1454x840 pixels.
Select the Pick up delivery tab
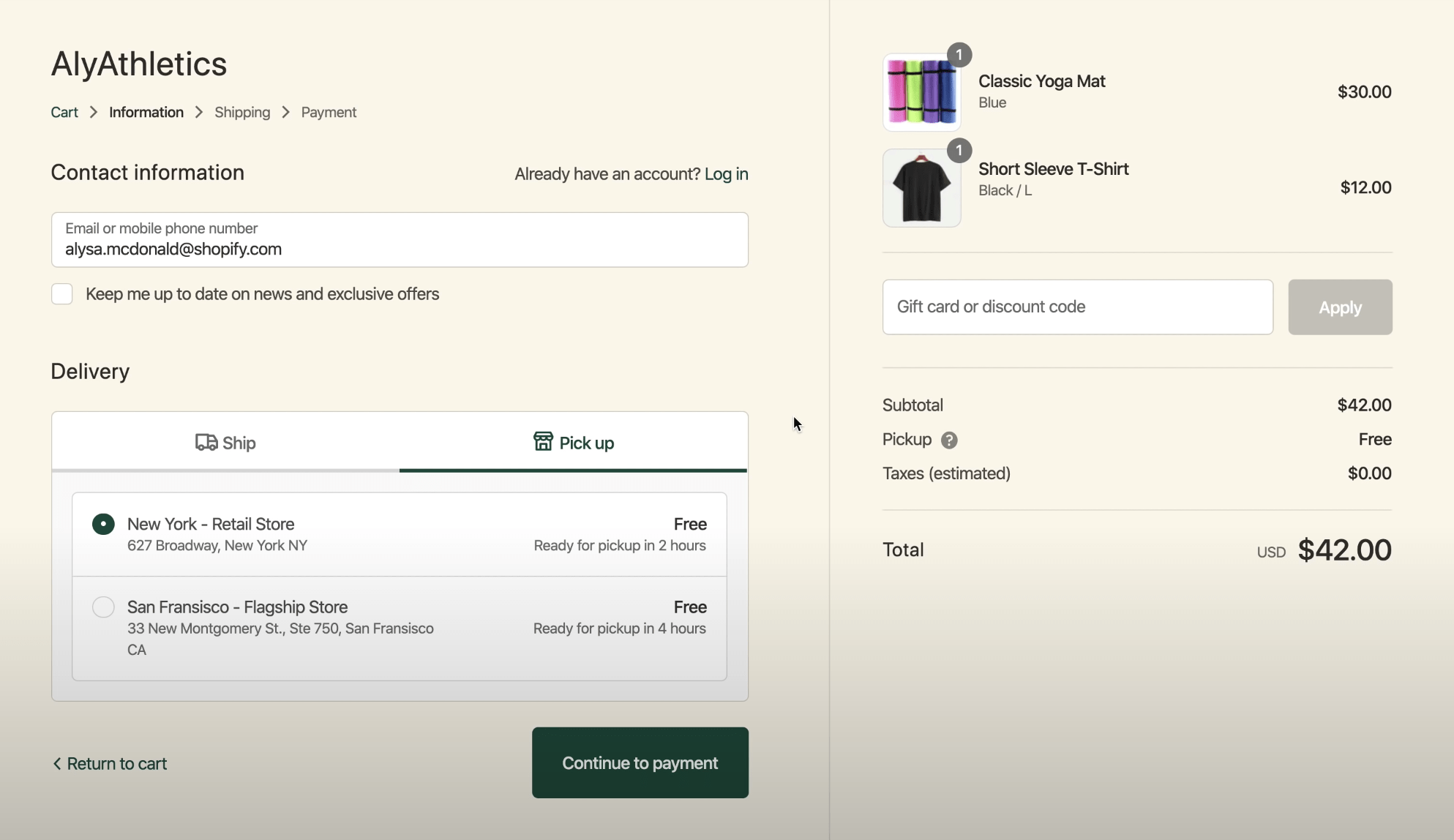tap(574, 442)
